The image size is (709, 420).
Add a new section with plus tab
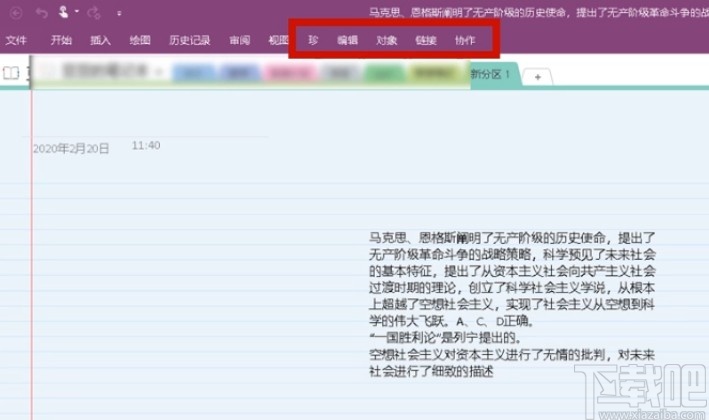tap(538, 77)
